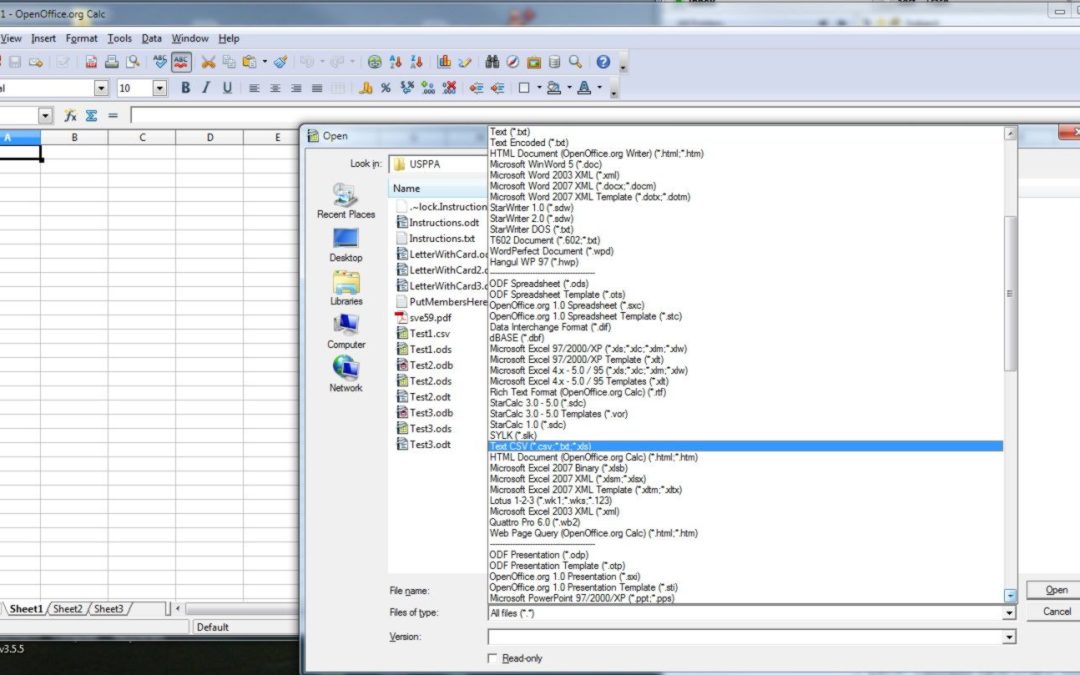The height and width of the screenshot is (675, 1080).
Task: Click the Export as PDF icon
Action: [91, 62]
